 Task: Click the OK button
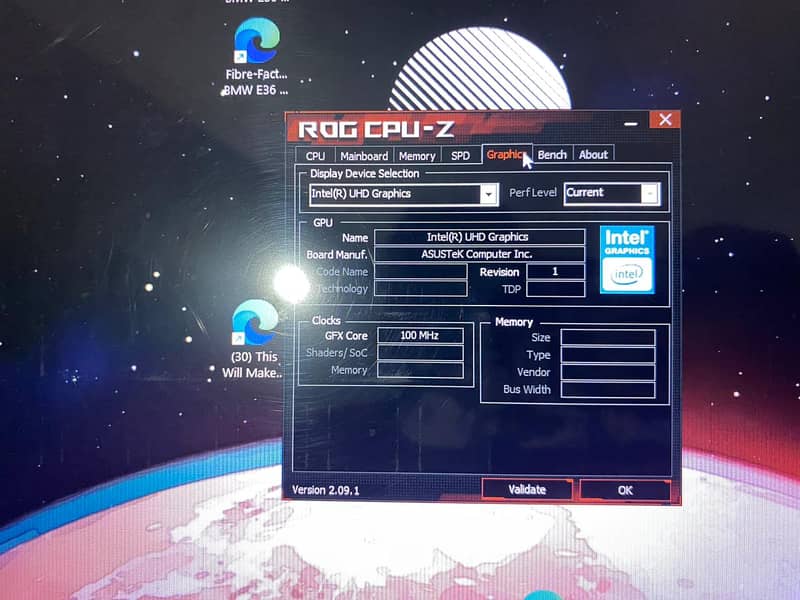(x=625, y=490)
